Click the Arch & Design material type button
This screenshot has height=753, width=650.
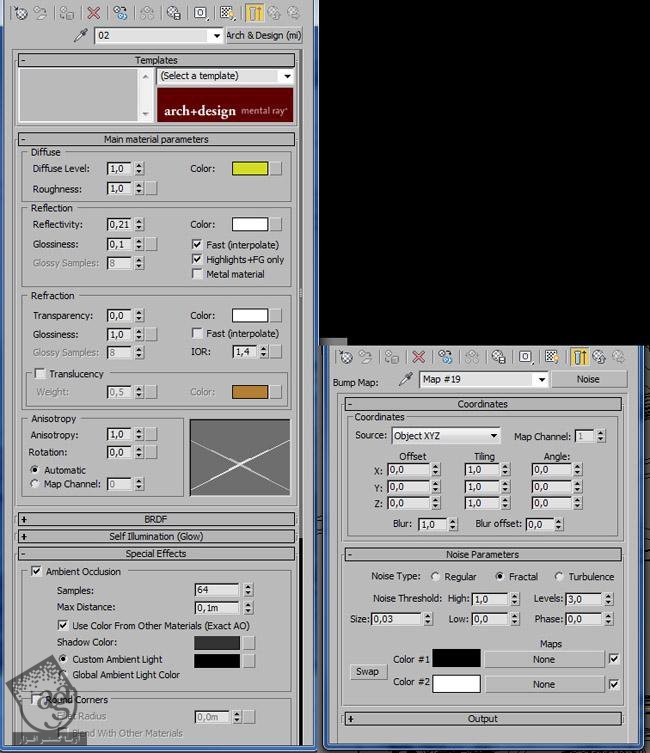pos(263,36)
